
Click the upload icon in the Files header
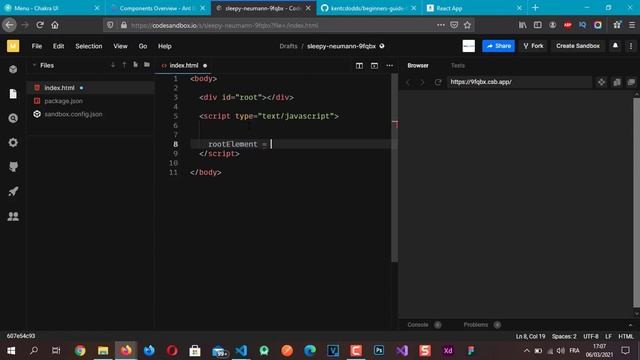(x=124, y=65)
